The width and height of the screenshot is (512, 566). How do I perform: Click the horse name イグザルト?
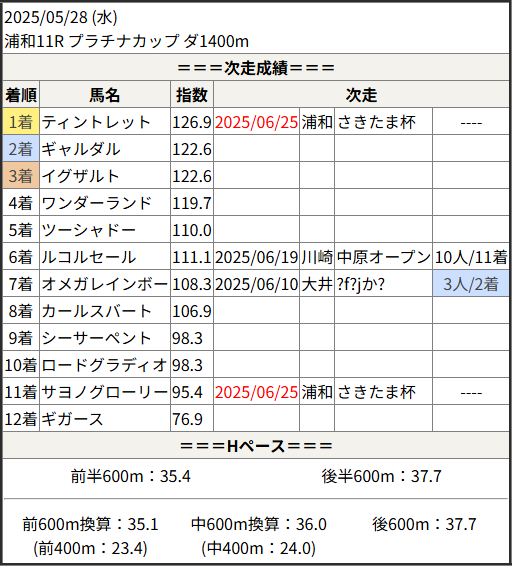pyautogui.click(x=80, y=176)
